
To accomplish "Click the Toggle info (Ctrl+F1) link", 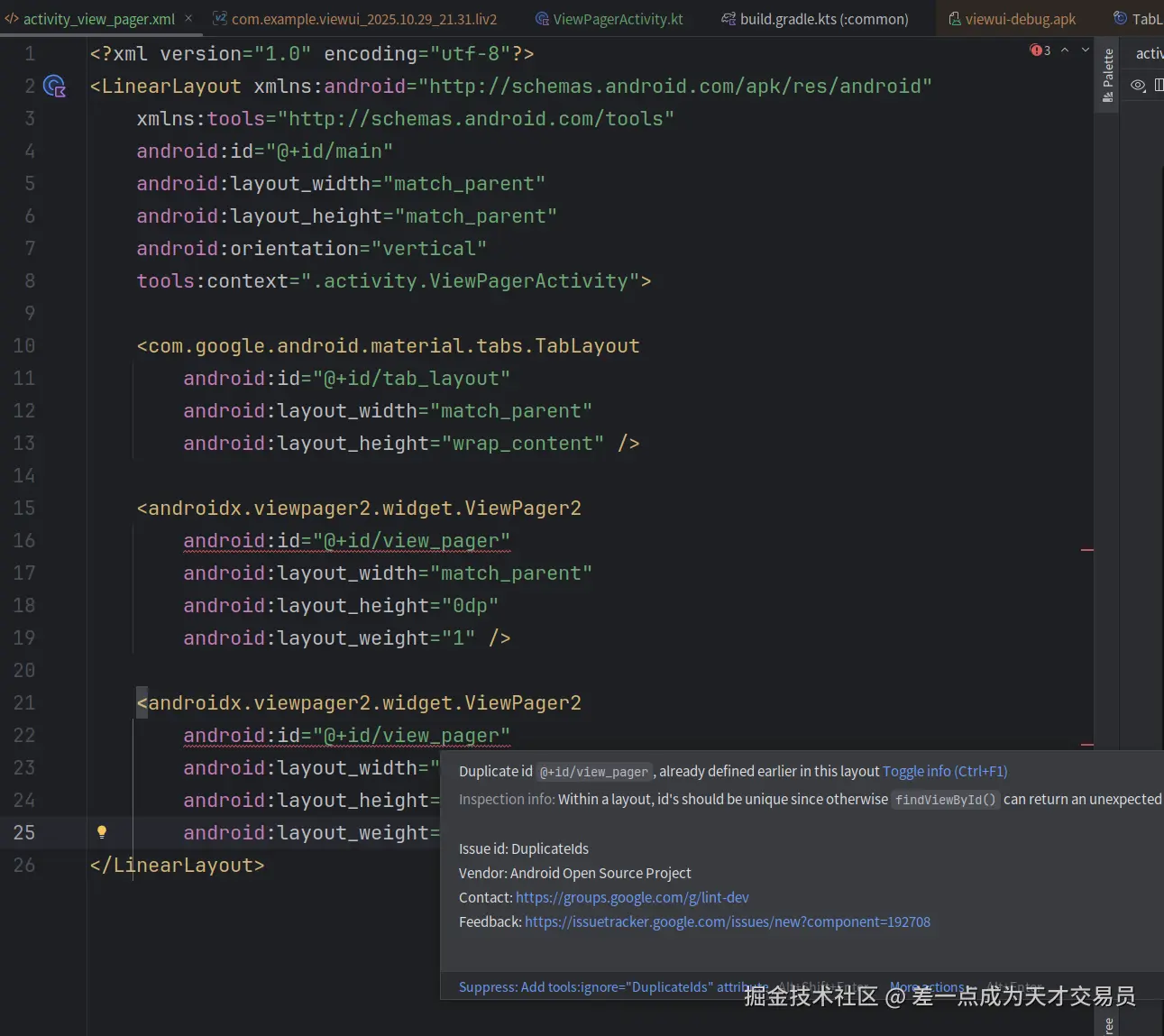I will pos(945,771).
